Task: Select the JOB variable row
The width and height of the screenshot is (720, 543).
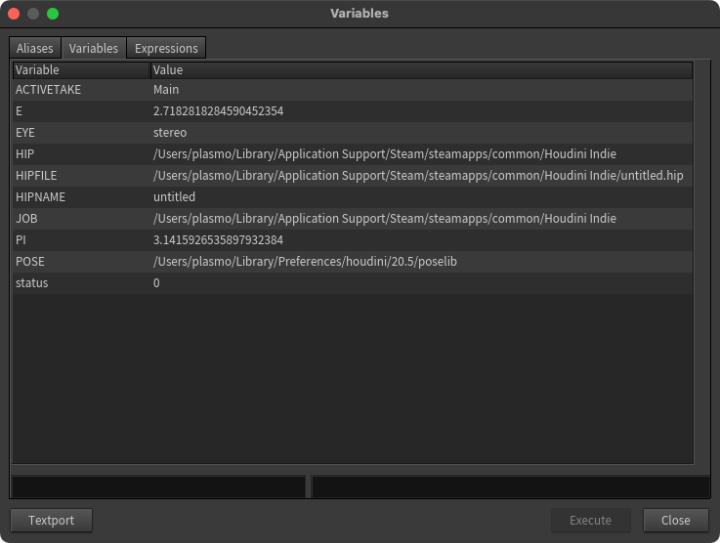Action: click(x=25, y=218)
